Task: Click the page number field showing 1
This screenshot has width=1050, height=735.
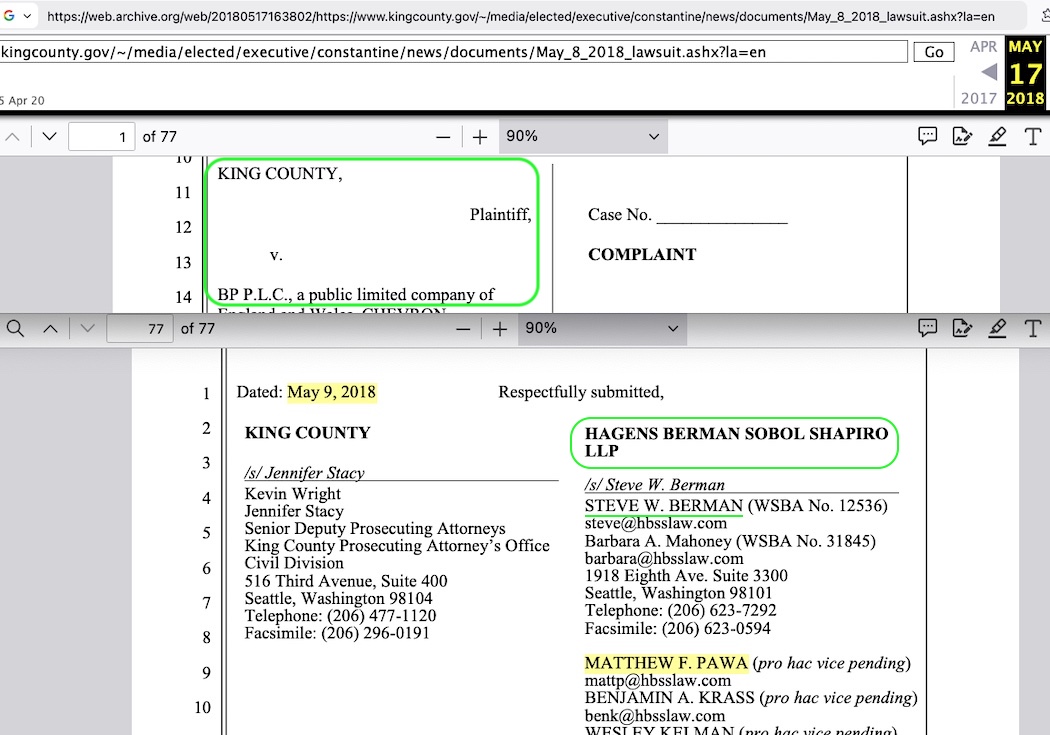Action: [x=102, y=137]
